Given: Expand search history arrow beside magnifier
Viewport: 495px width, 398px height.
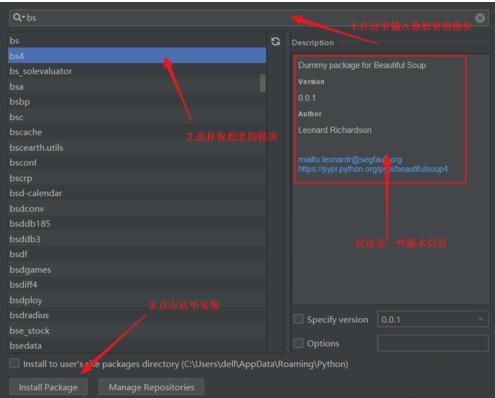Looking at the screenshot, I should point(23,18).
